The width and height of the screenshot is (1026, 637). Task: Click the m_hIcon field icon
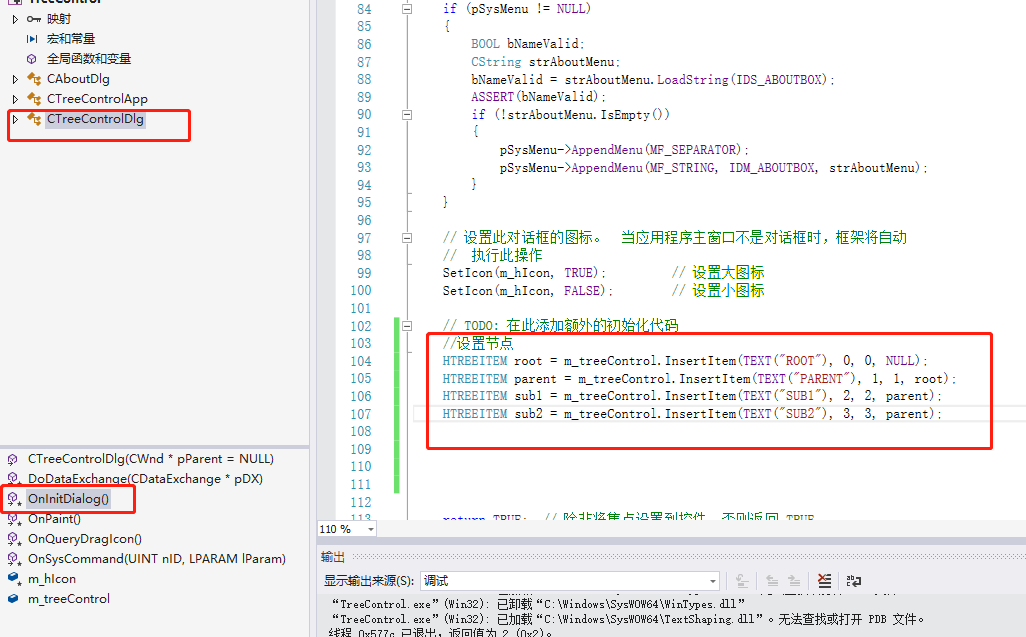pos(13,578)
